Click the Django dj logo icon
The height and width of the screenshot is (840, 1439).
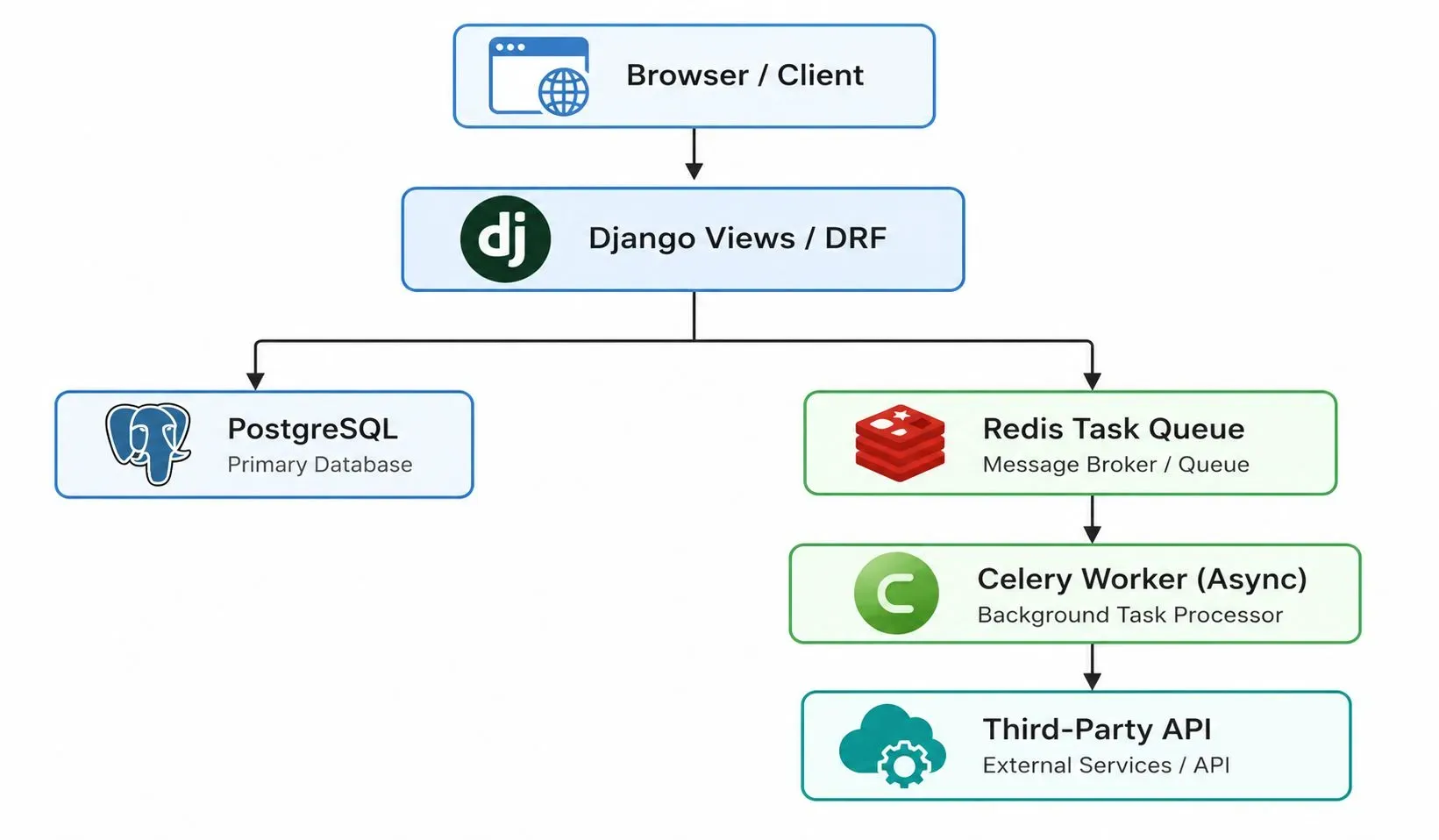click(505, 238)
